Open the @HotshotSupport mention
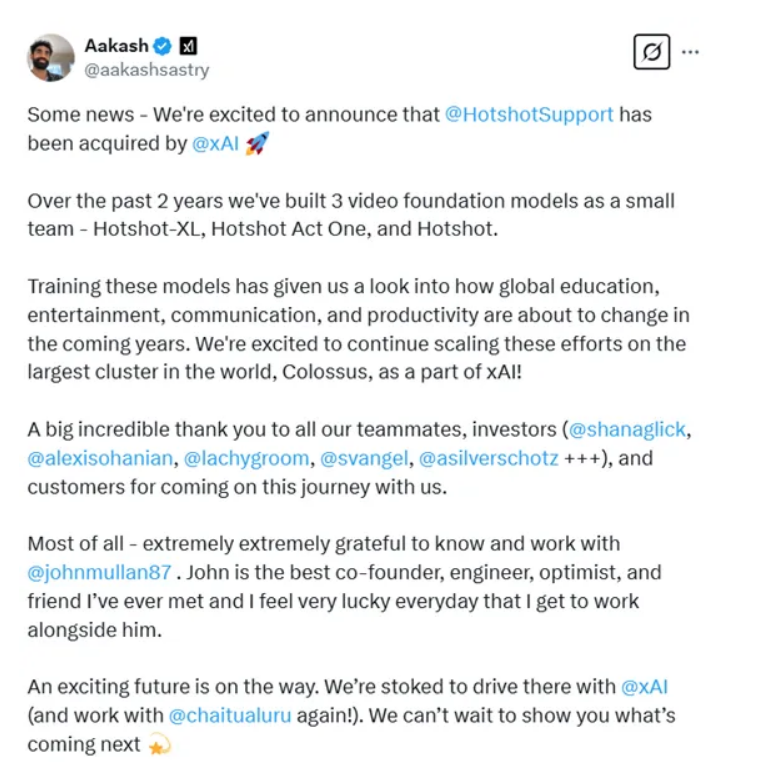Screen dimensions: 757x766 pyautogui.click(x=529, y=115)
